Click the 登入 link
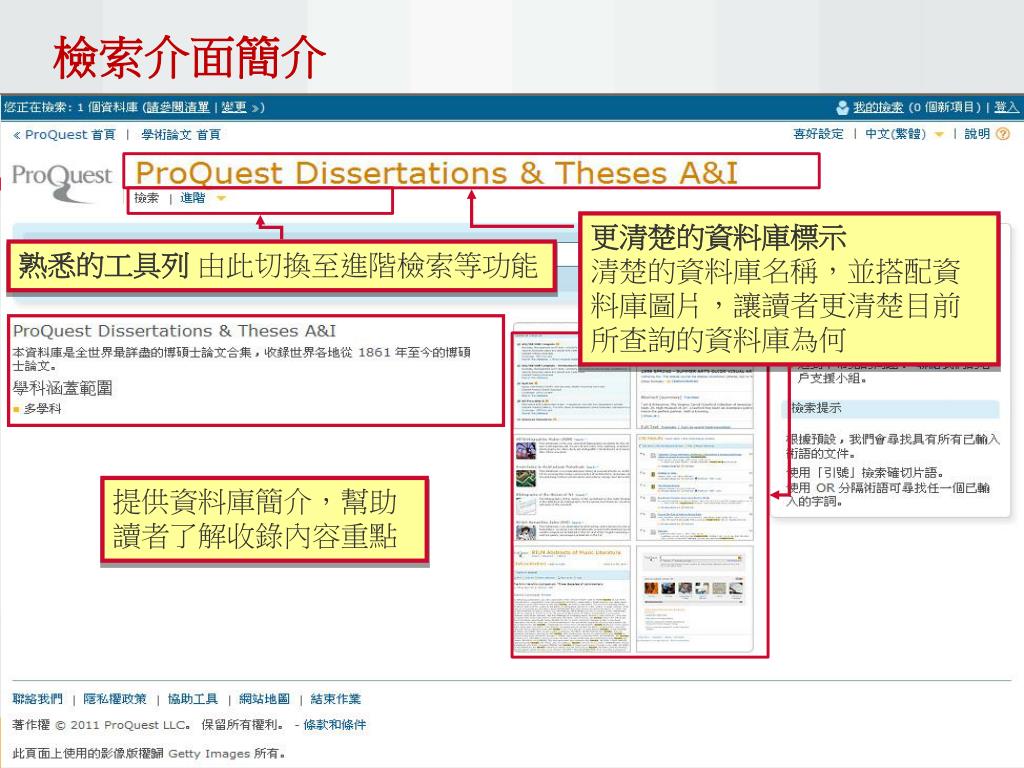 point(1006,107)
